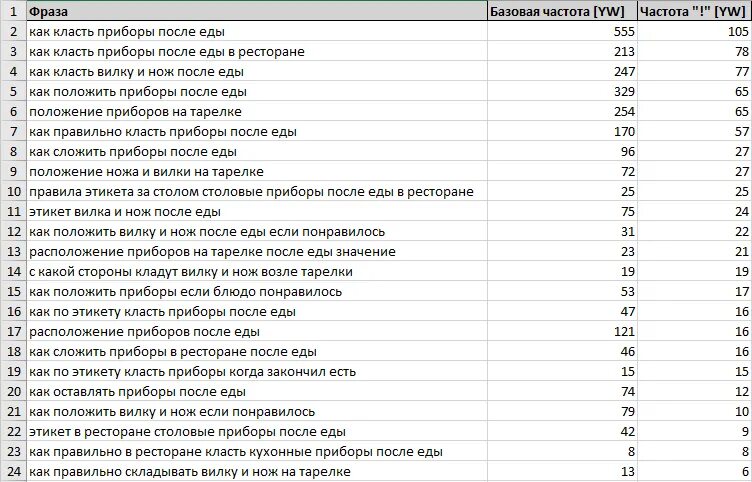Click the phrase starting "правила этикета за столом"
The width and height of the screenshot is (752, 482).
(251, 192)
